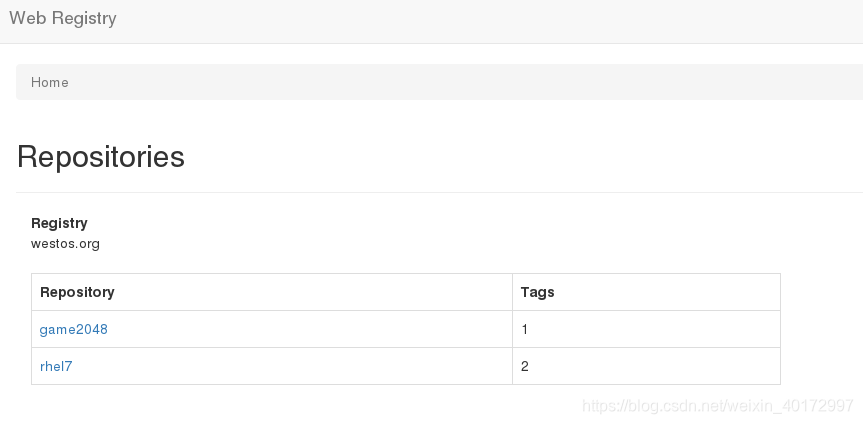Select the tag count 1 for game2048
Image resolution: width=863 pixels, height=424 pixels.
(x=525, y=329)
